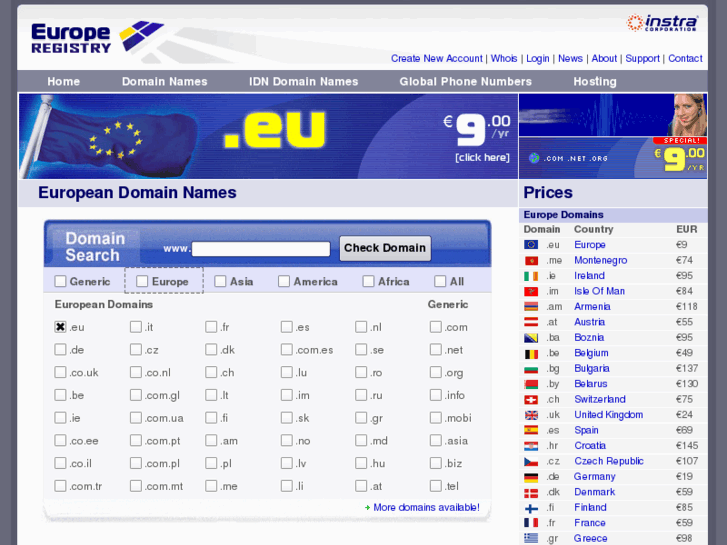Click the Isle Of Man flag icon
The height and width of the screenshot is (545, 727).
click(531, 291)
